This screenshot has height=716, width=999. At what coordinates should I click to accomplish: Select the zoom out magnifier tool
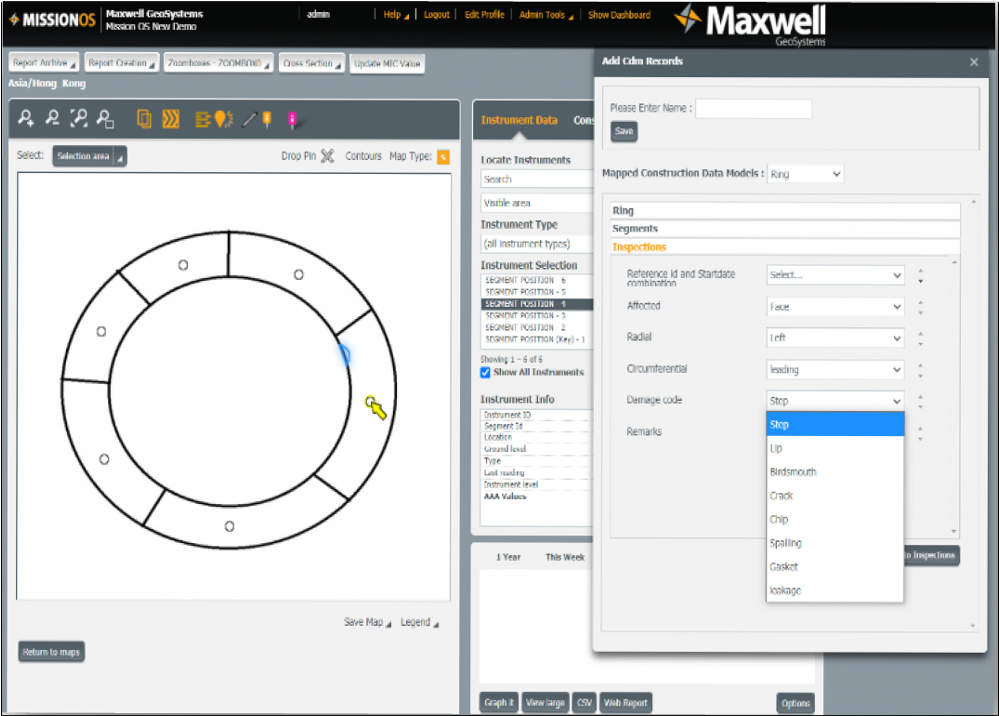(x=52, y=118)
